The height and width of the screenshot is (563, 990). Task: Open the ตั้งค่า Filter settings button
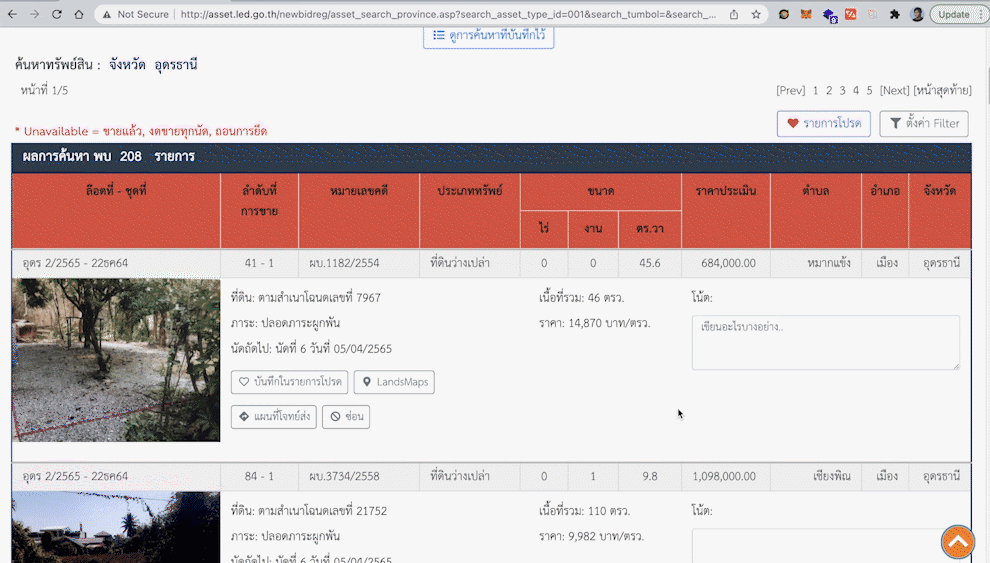[x=924, y=124]
